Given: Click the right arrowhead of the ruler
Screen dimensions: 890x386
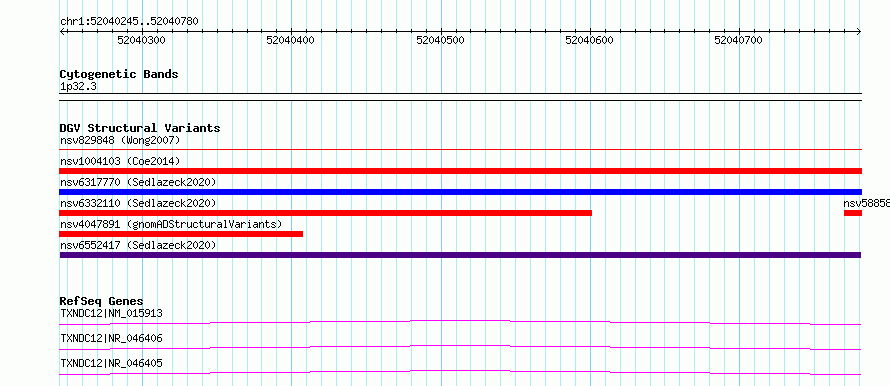Looking at the screenshot, I should tap(859, 32).
